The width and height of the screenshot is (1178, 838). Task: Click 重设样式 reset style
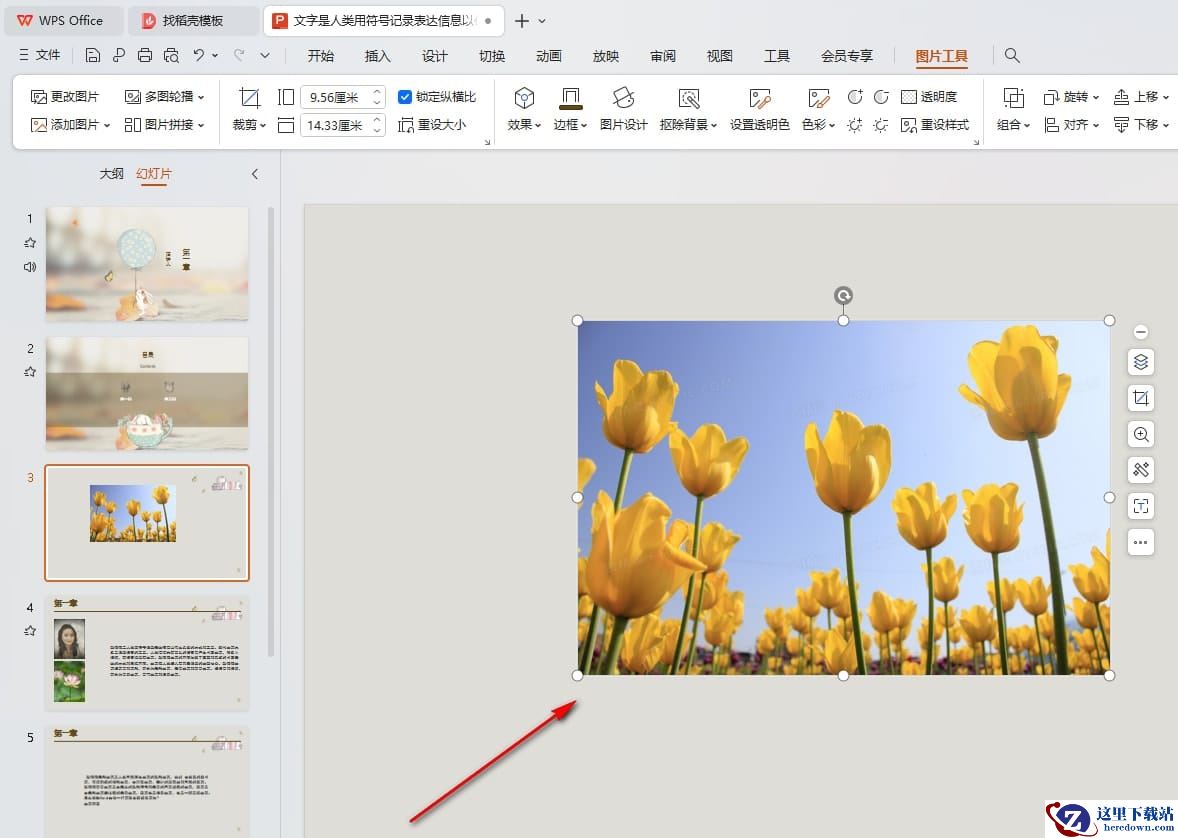935,125
